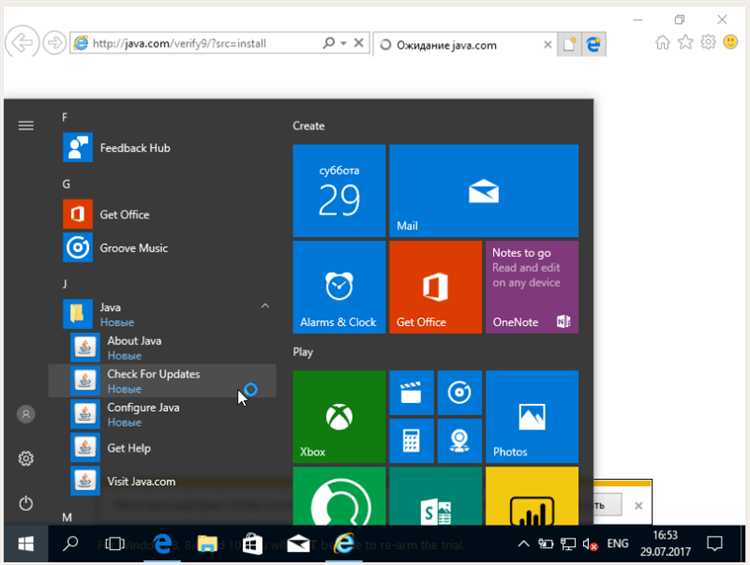Open the Alarms & Clock tile
Viewport: 750px width, 565px height.
pos(339,287)
